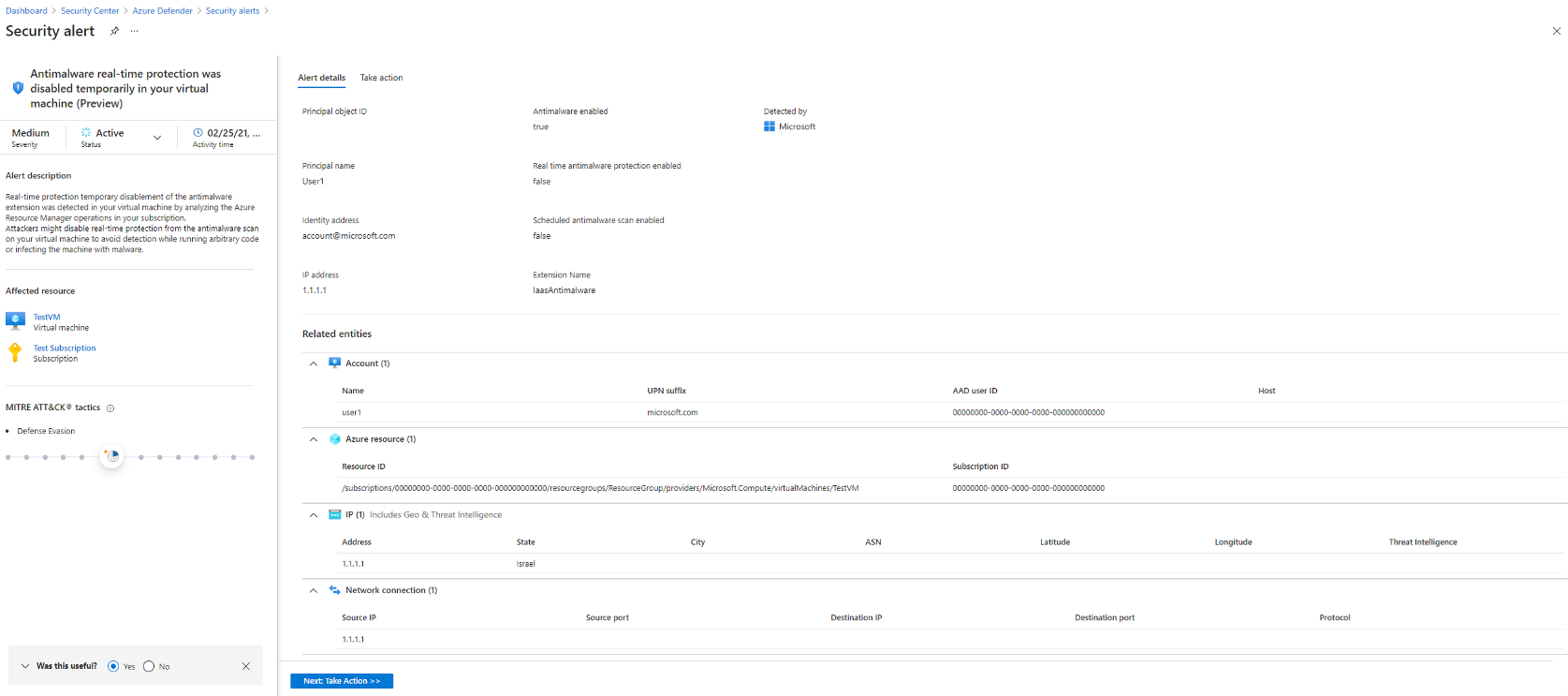Collapse the Network connection (1) section

[314, 591]
